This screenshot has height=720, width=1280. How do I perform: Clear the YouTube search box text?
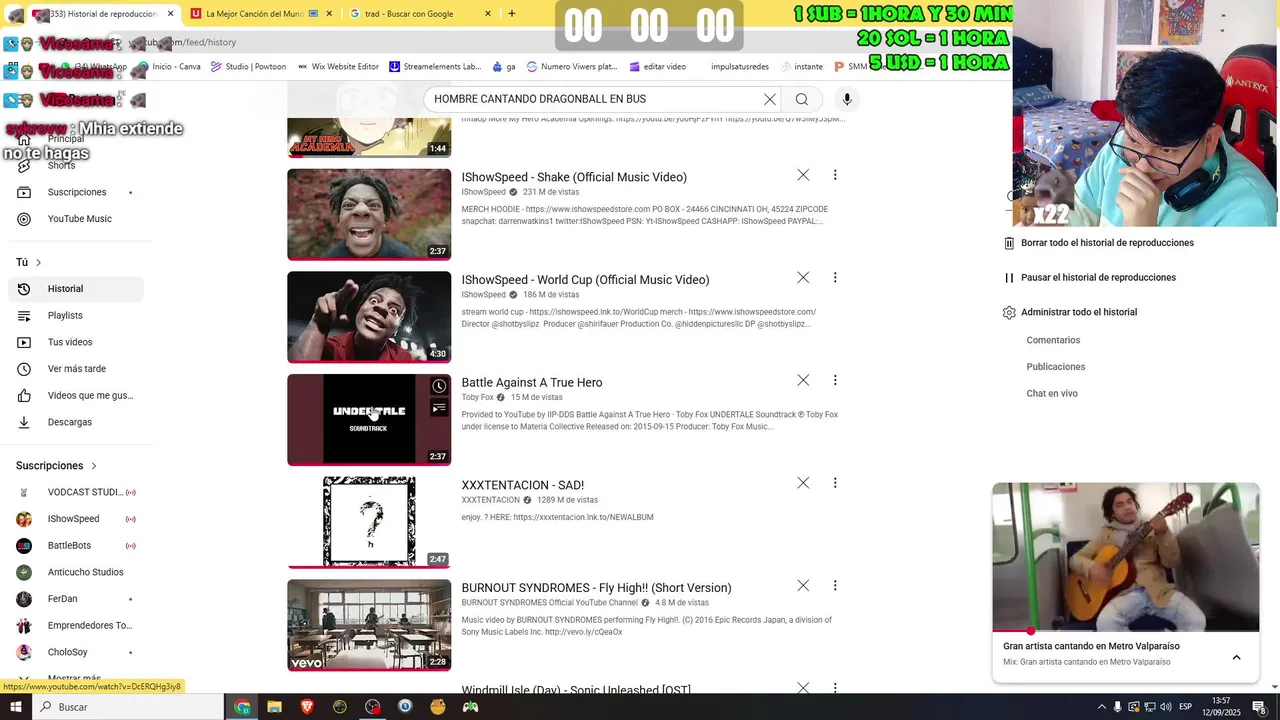[x=770, y=99]
